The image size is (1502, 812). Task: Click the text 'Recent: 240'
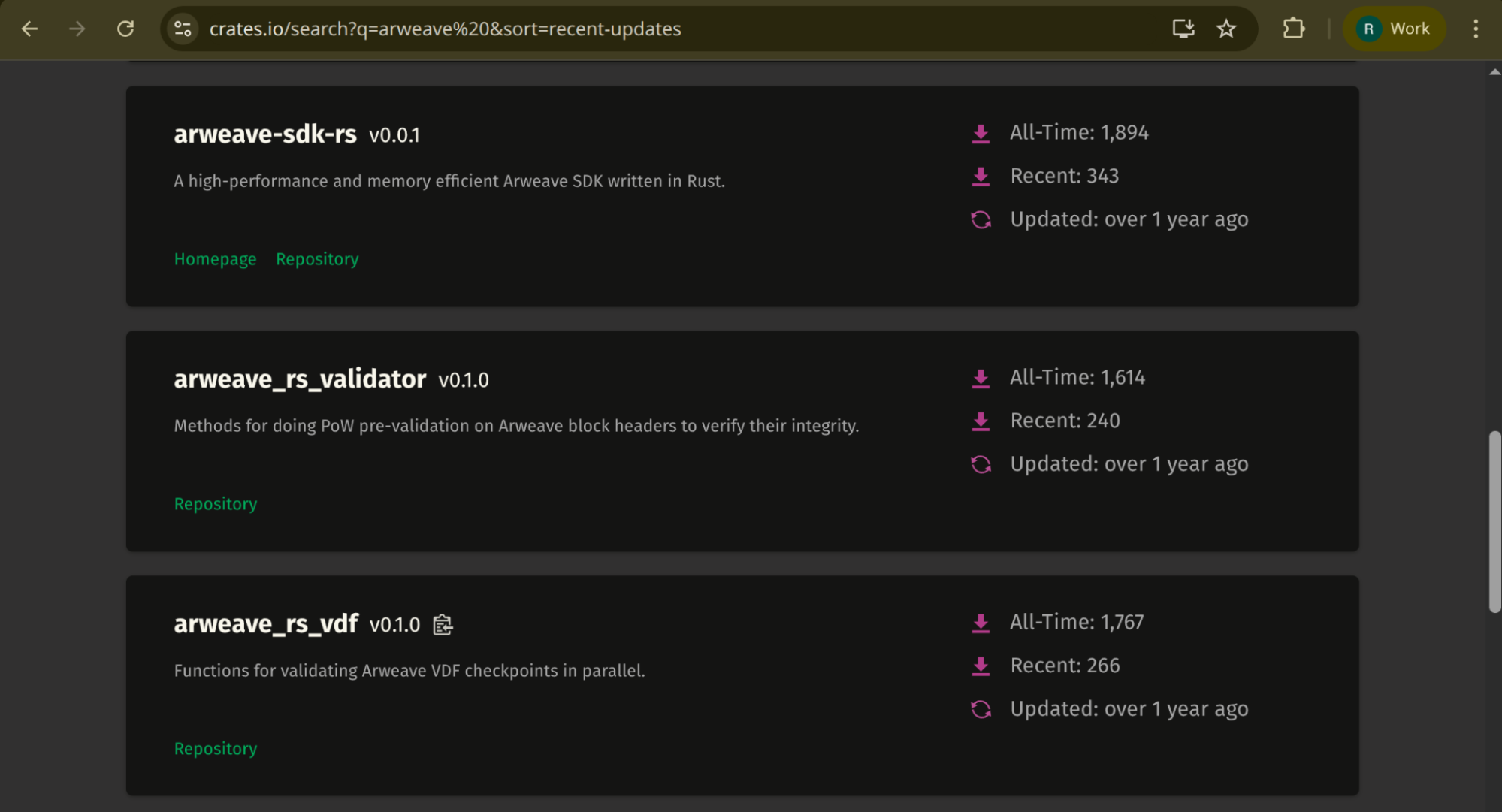(1065, 421)
